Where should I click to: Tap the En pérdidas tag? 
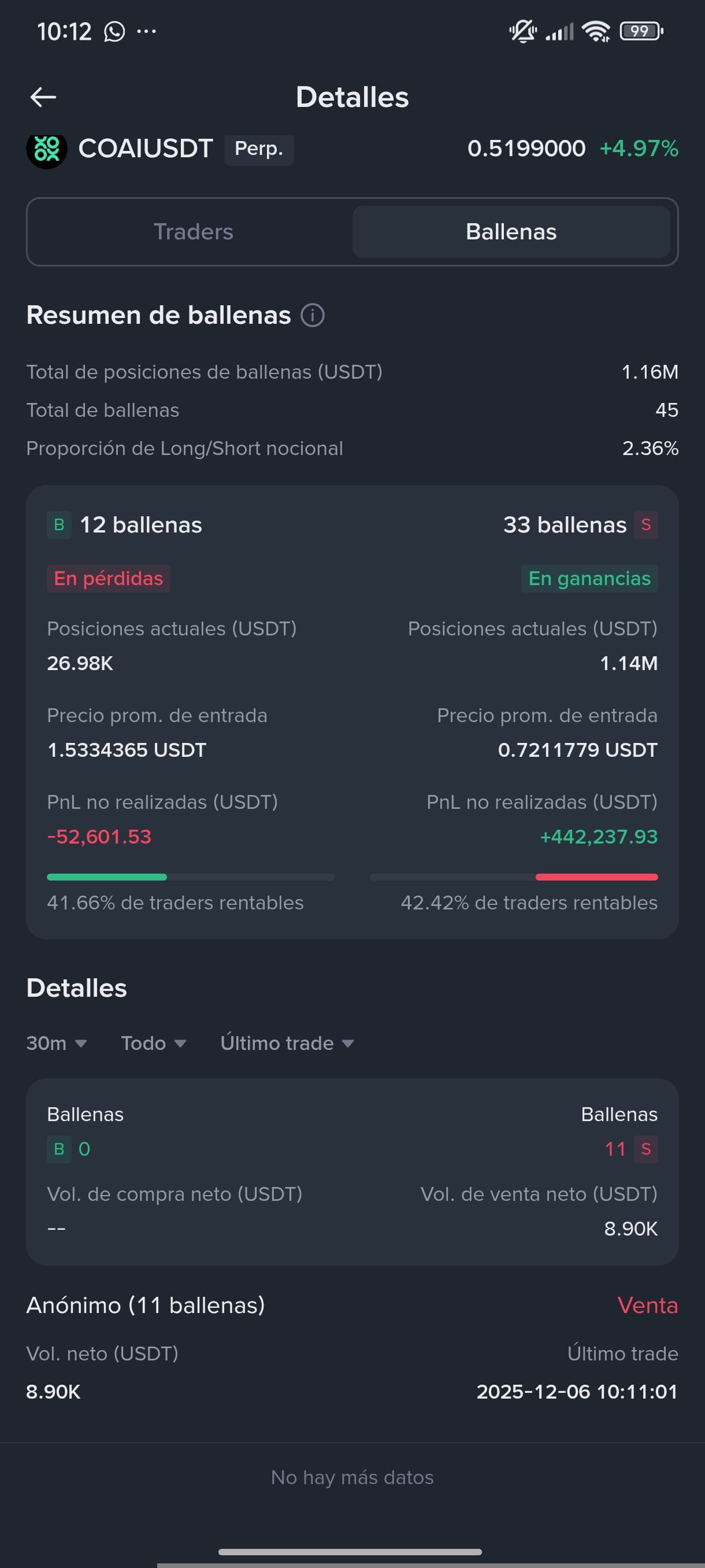[108, 578]
